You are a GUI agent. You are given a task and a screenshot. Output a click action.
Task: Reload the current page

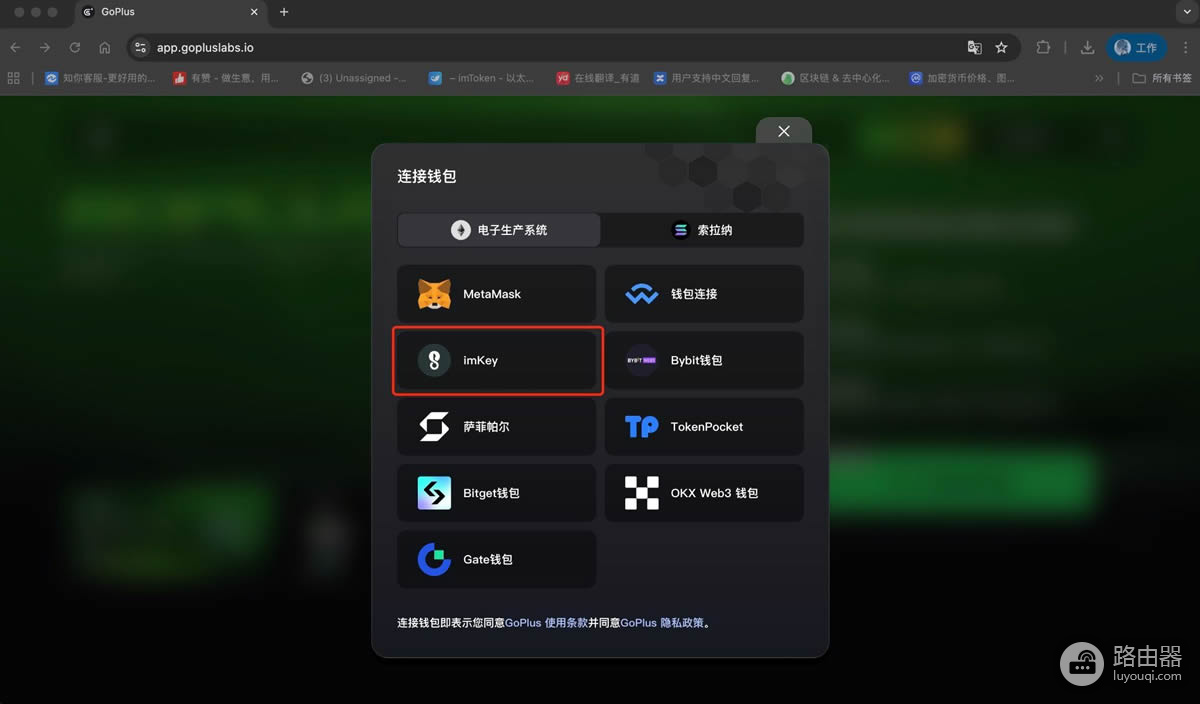(x=75, y=47)
